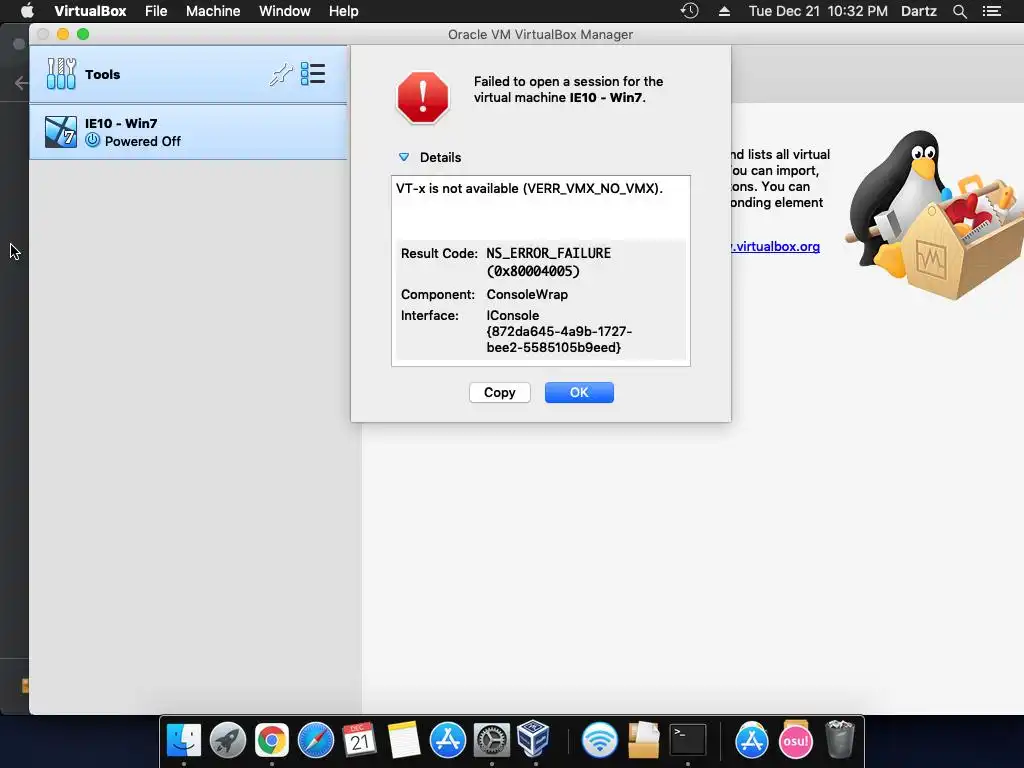Click the red error alert icon
This screenshot has width=1024, height=768.
(423, 97)
